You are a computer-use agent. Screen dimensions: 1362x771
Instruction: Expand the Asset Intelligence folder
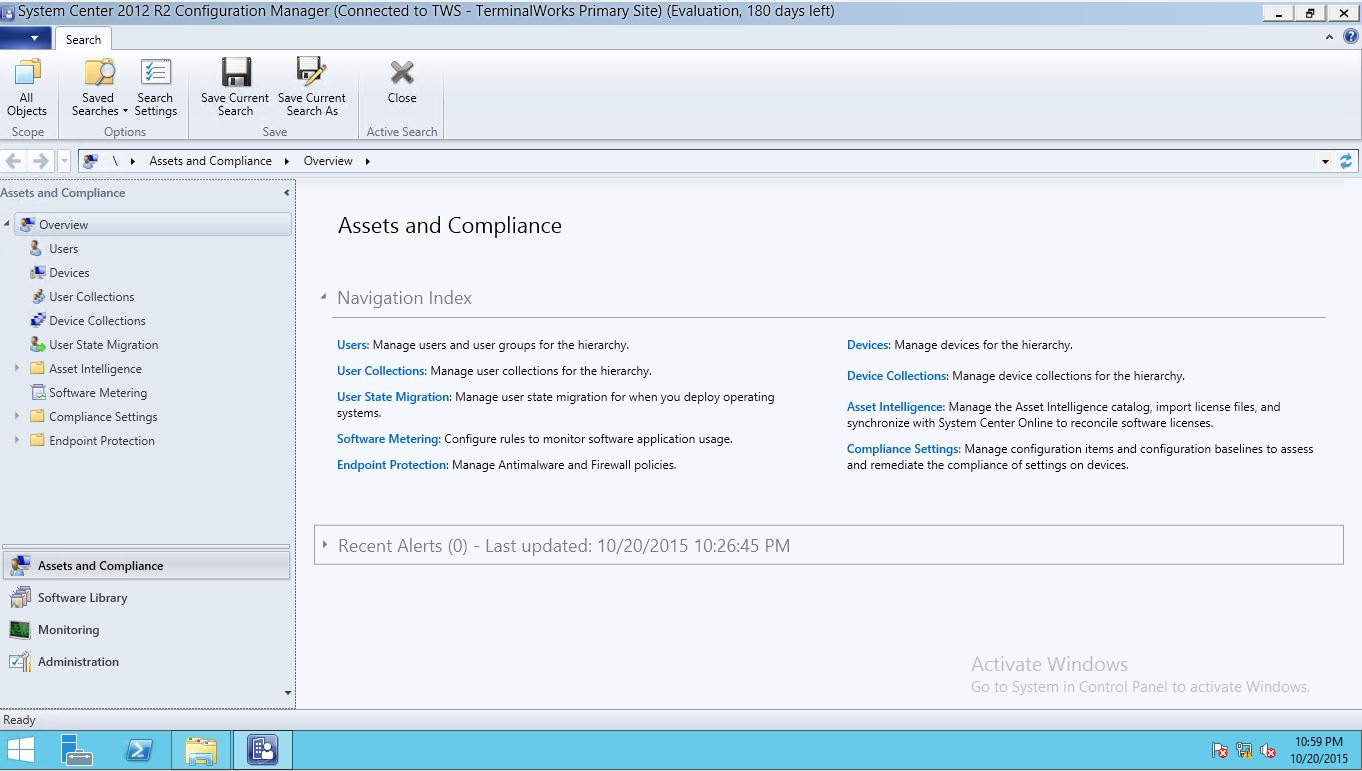point(17,369)
